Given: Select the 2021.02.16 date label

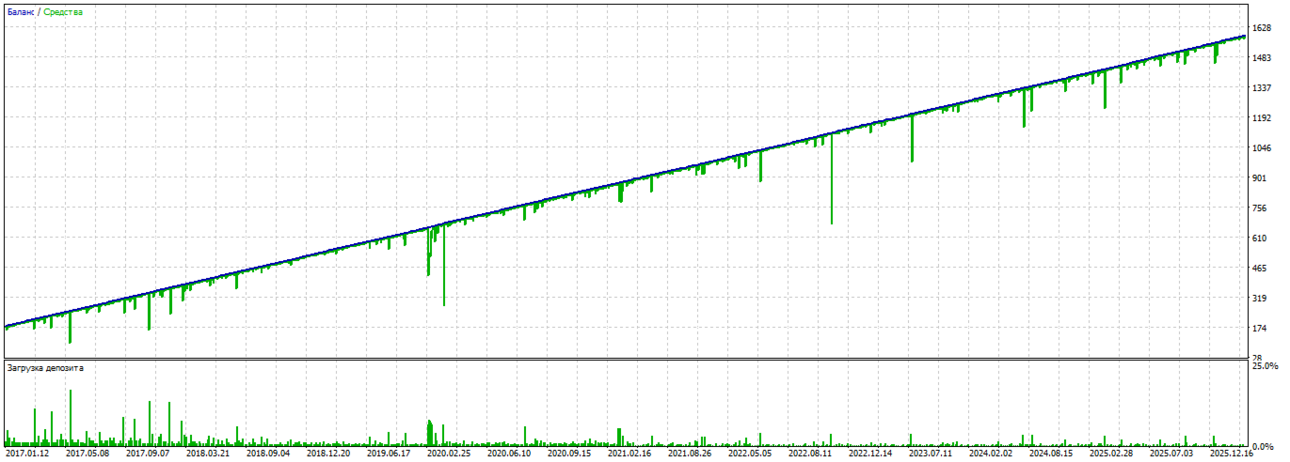Looking at the screenshot, I should (x=629, y=453).
